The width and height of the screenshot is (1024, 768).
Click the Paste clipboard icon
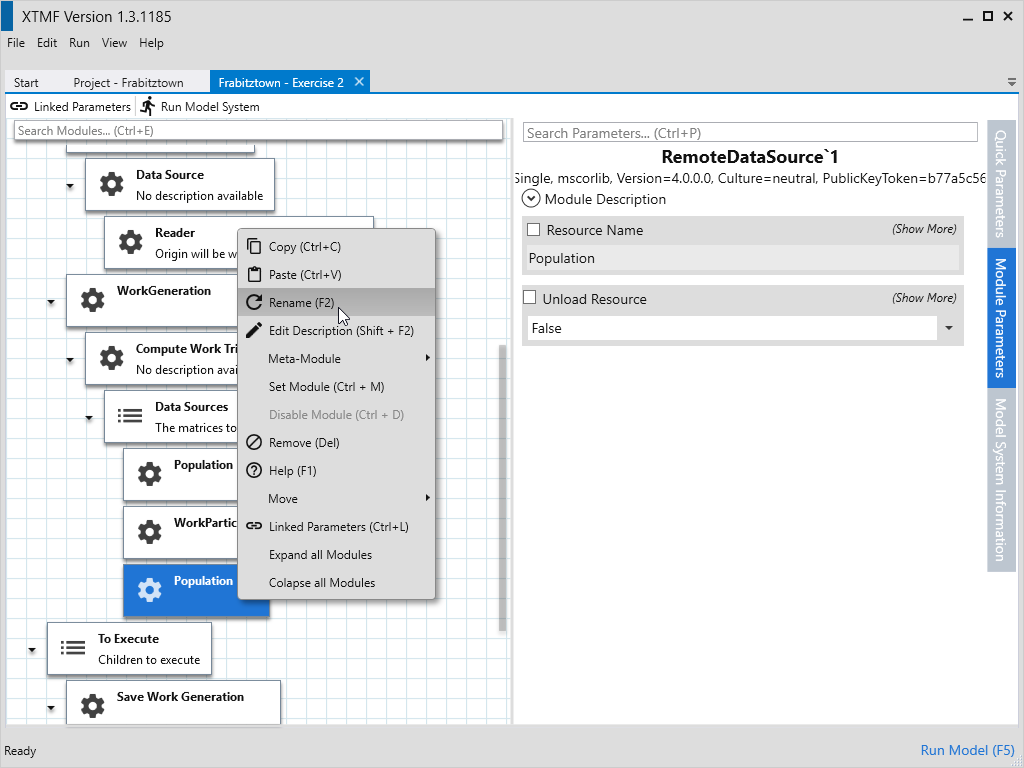[254, 275]
